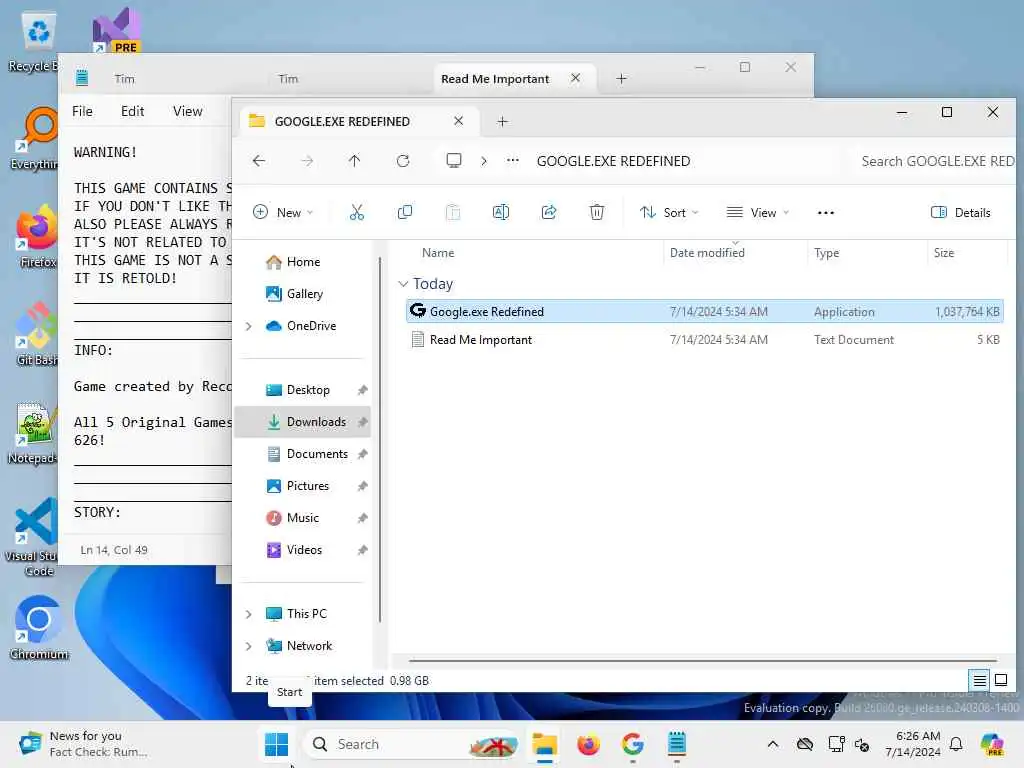Go back with the Explorer back arrow
Viewport: 1024px width, 768px height.
click(x=259, y=161)
